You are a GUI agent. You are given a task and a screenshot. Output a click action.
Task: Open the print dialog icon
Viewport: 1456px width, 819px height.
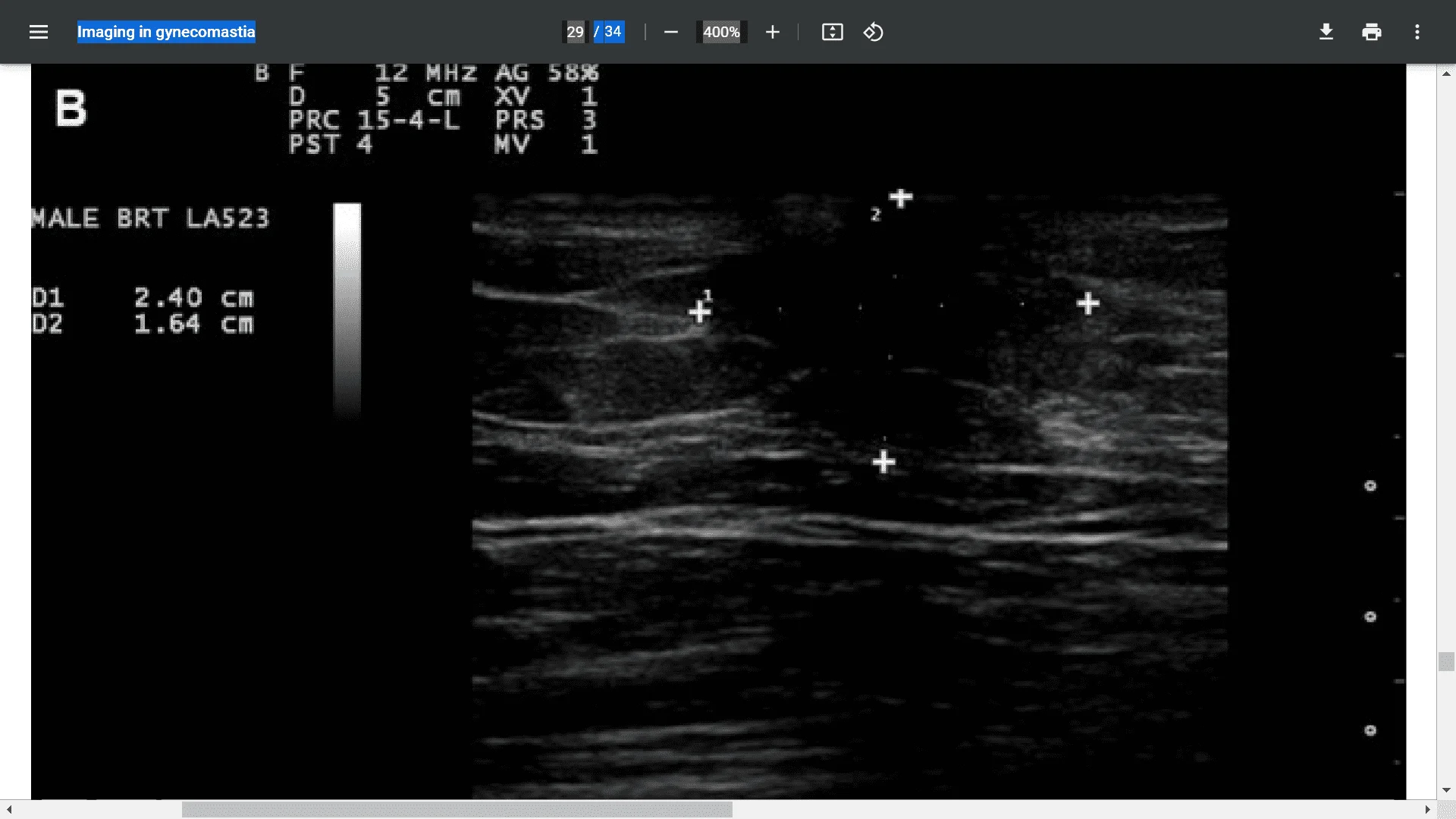point(1372,32)
